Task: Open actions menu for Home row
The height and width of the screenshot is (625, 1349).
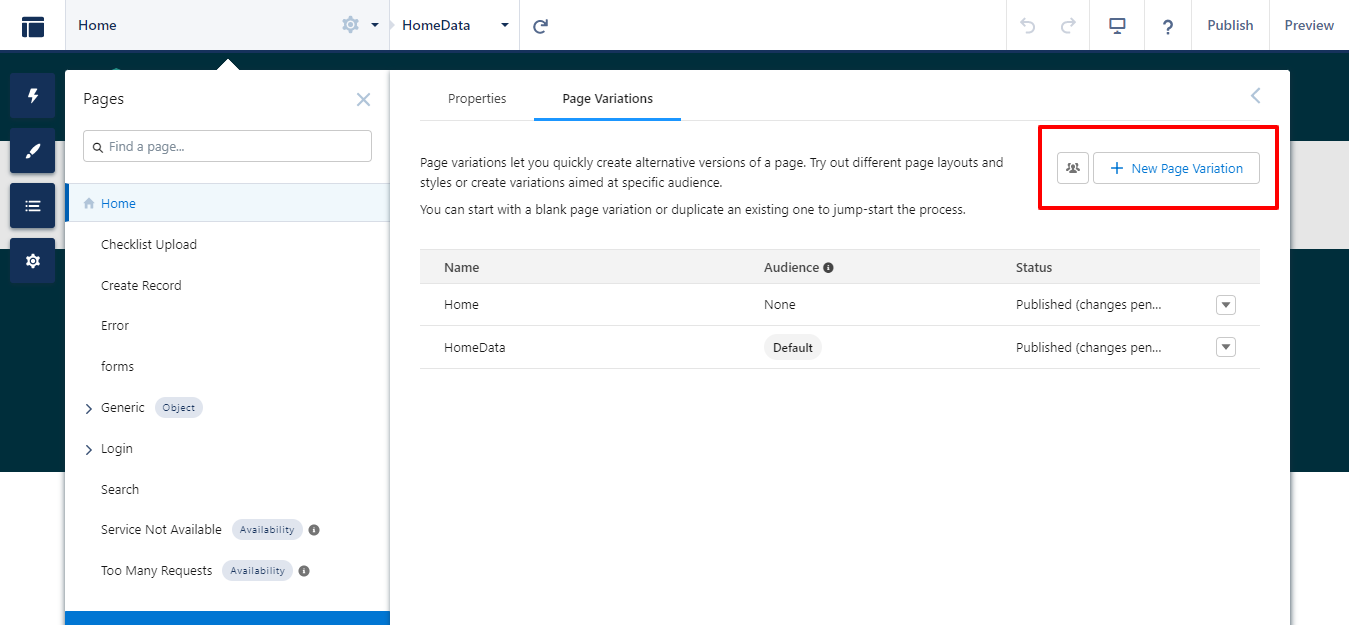Action: [1226, 305]
